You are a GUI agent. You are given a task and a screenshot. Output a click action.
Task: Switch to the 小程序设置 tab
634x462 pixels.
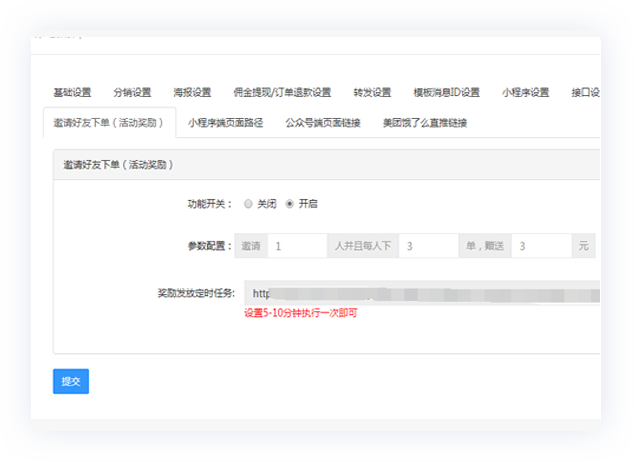click(x=526, y=93)
